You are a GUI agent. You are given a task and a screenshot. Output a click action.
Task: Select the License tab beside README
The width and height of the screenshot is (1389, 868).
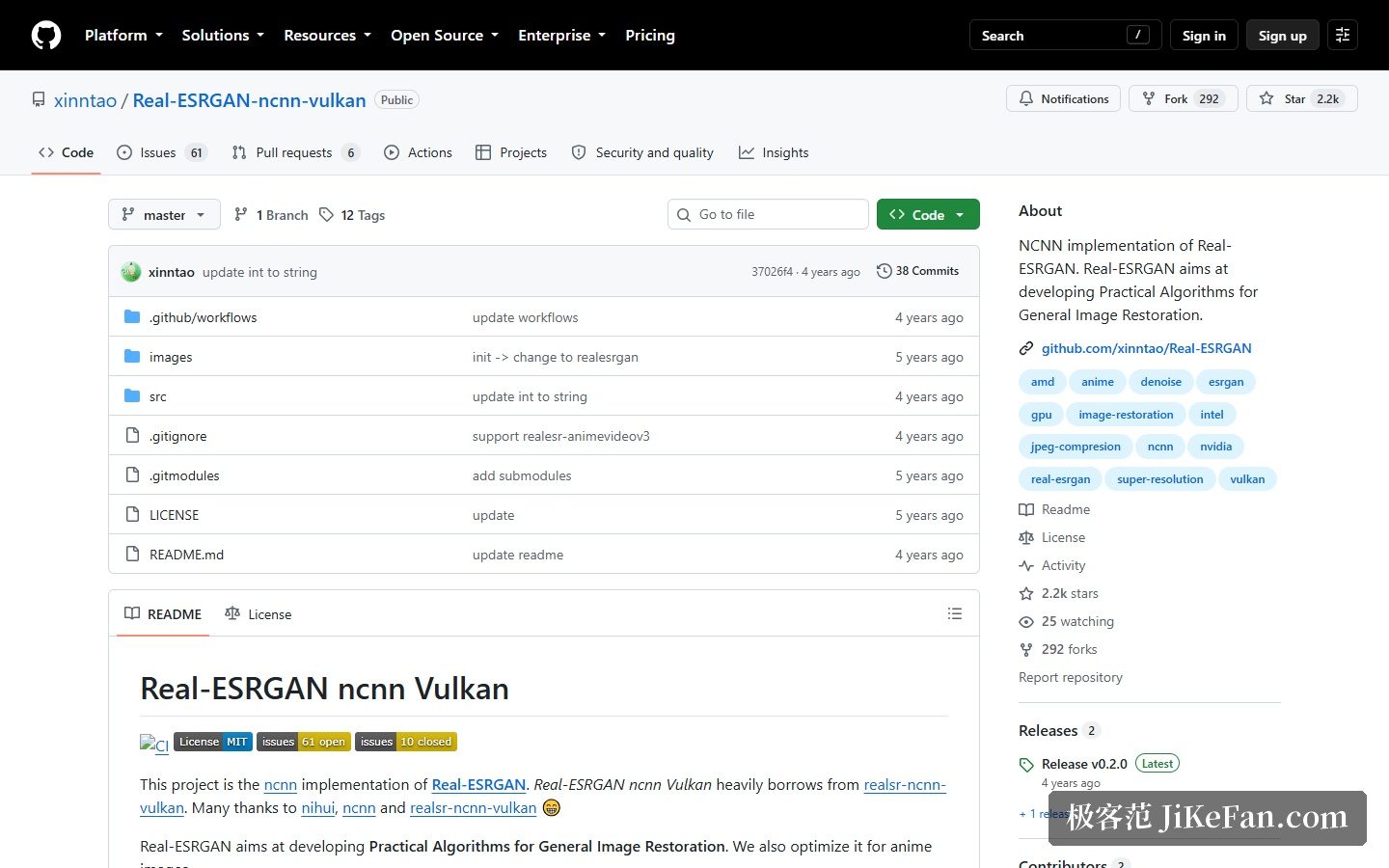click(258, 614)
